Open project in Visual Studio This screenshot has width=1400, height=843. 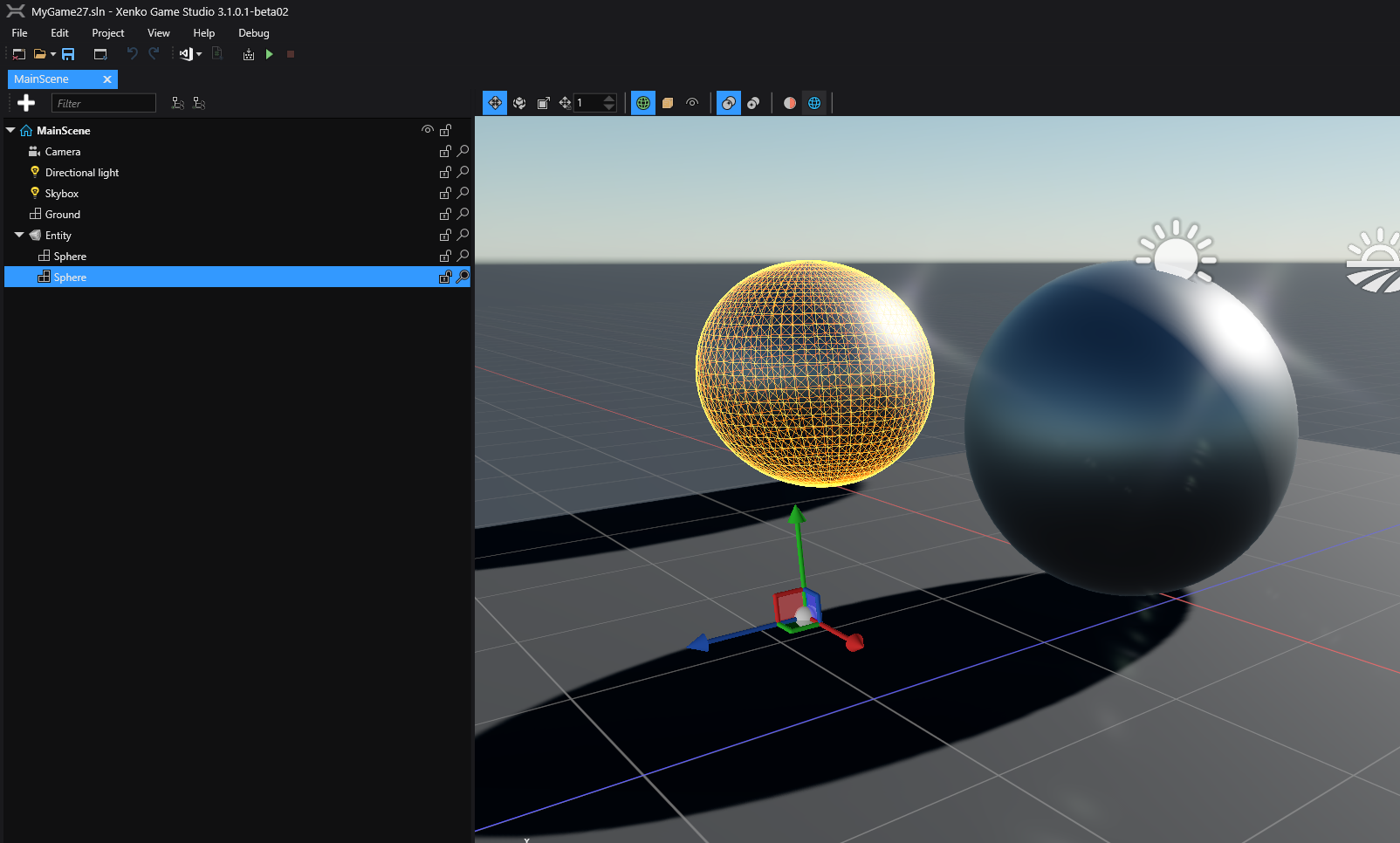pyautogui.click(x=185, y=54)
